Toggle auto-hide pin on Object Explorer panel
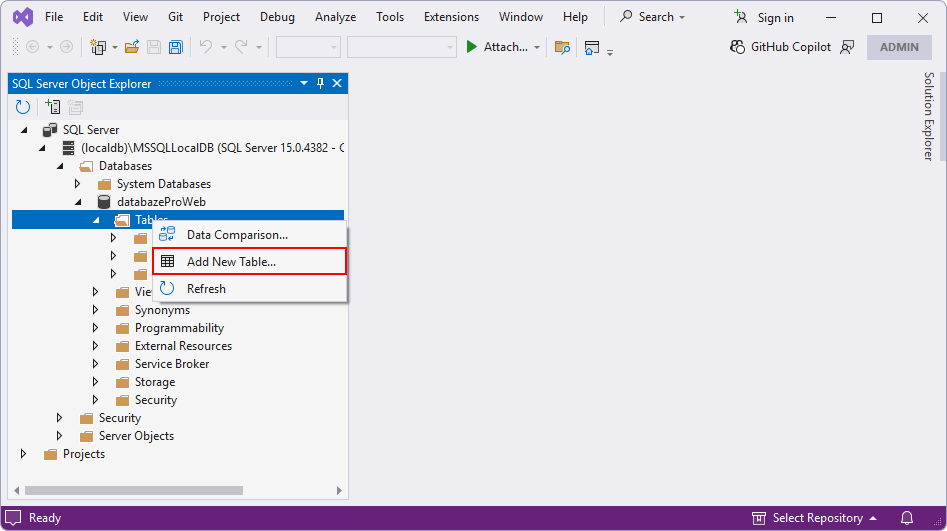947x531 pixels. coord(320,84)
